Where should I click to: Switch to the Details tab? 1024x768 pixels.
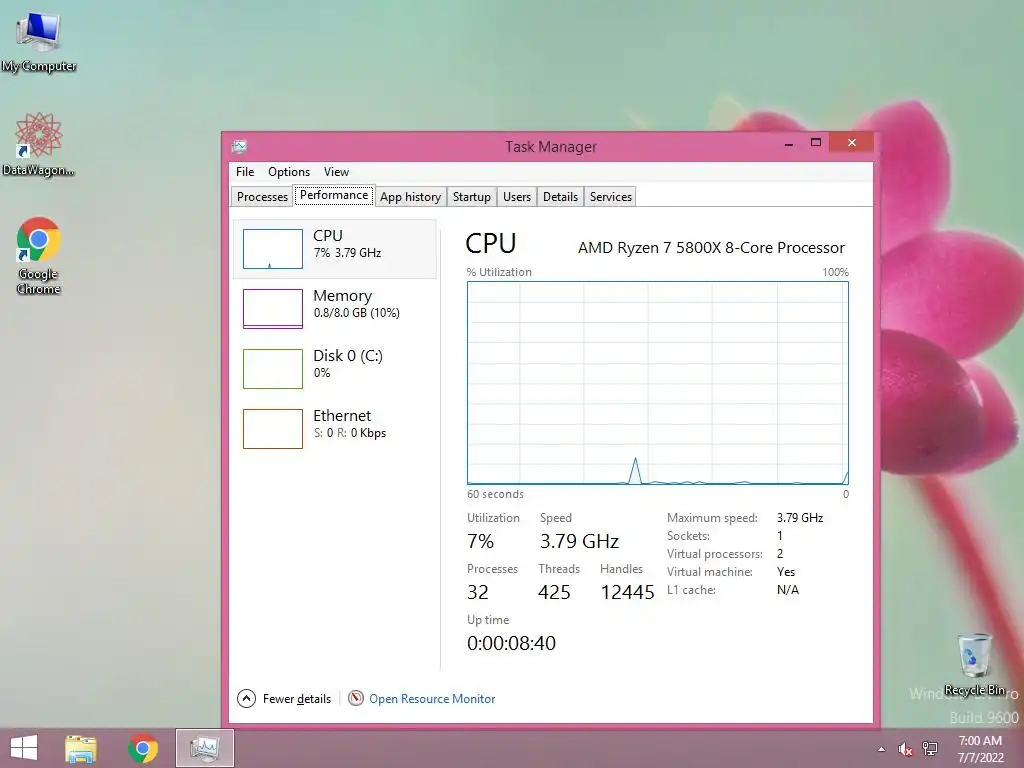560,197
